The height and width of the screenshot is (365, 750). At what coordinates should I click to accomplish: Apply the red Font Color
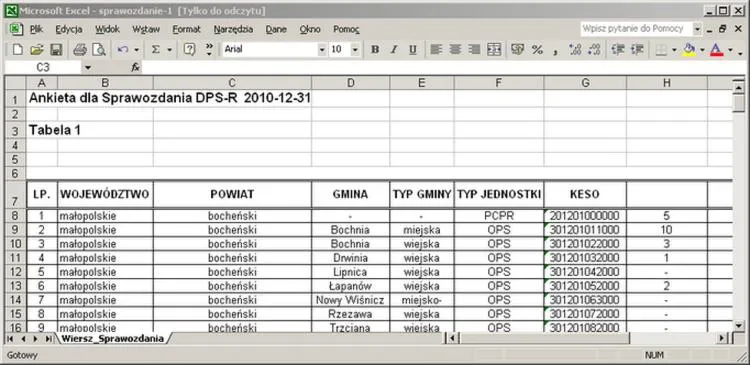(717, 49)
